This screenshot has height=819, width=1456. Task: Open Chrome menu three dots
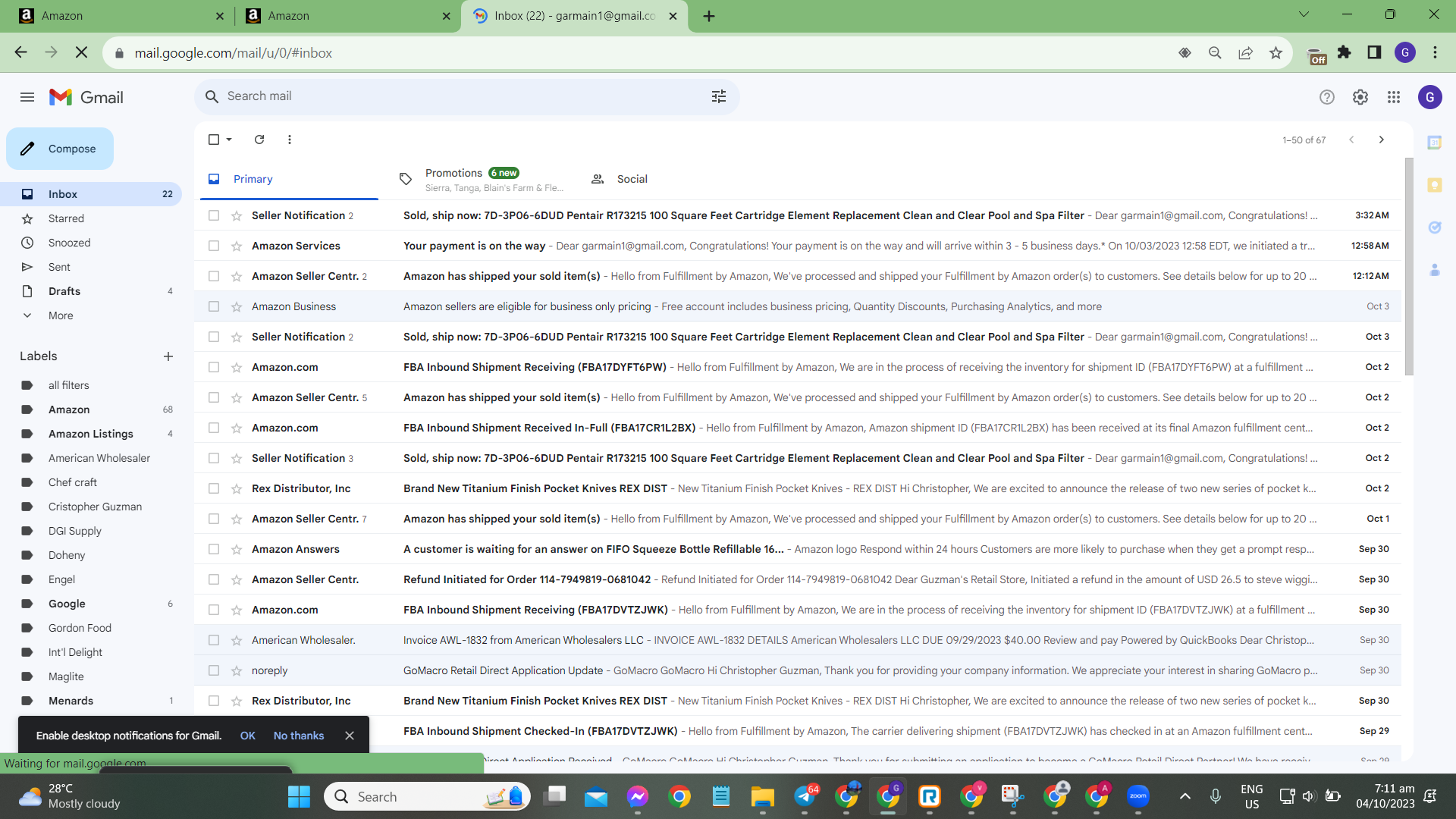click(1435, 53)
